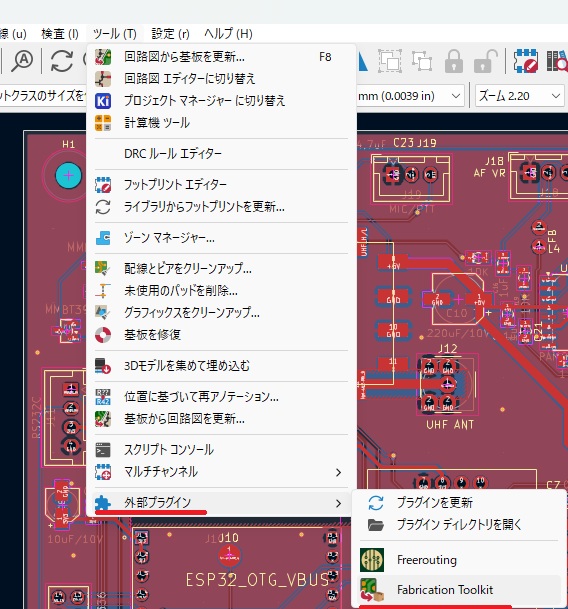
Task: Open the ヘルプ (H) menu
Action: pos(228,34)
